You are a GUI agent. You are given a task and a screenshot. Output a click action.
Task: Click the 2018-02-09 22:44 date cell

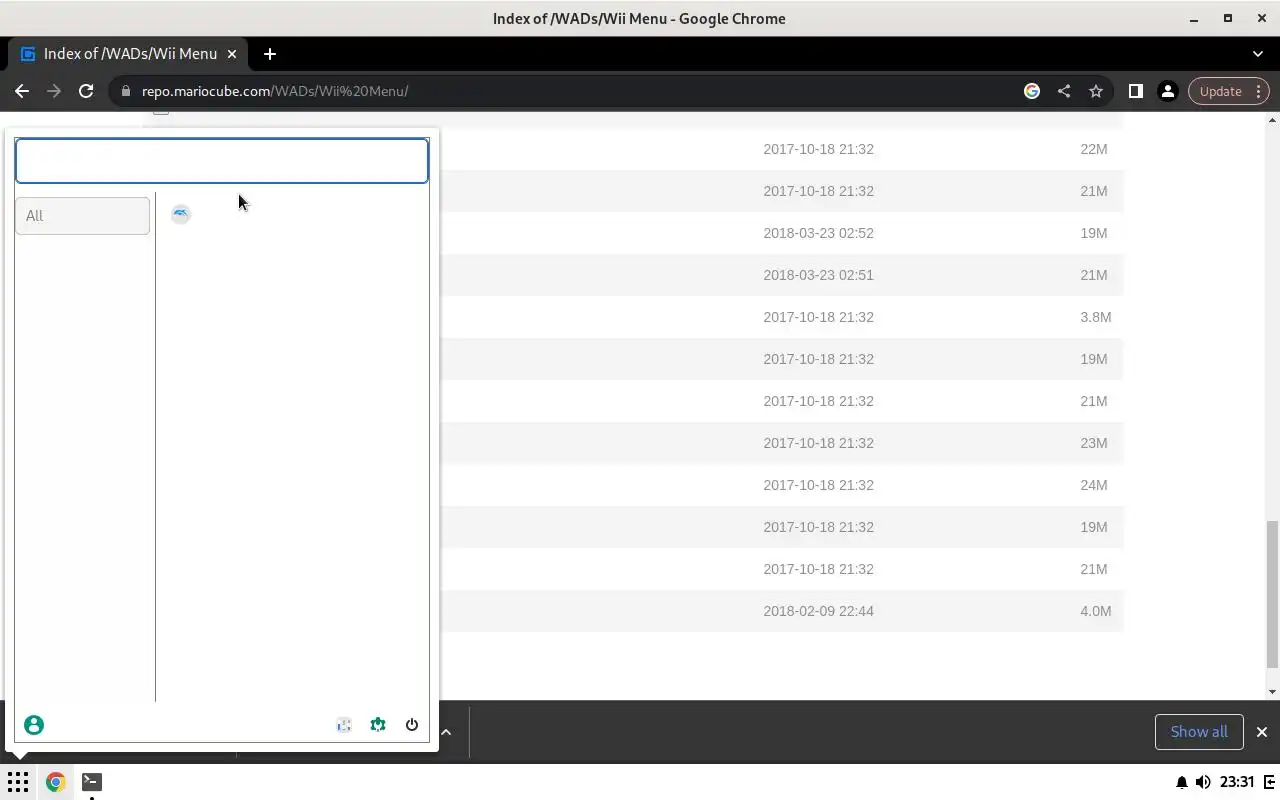818,611
